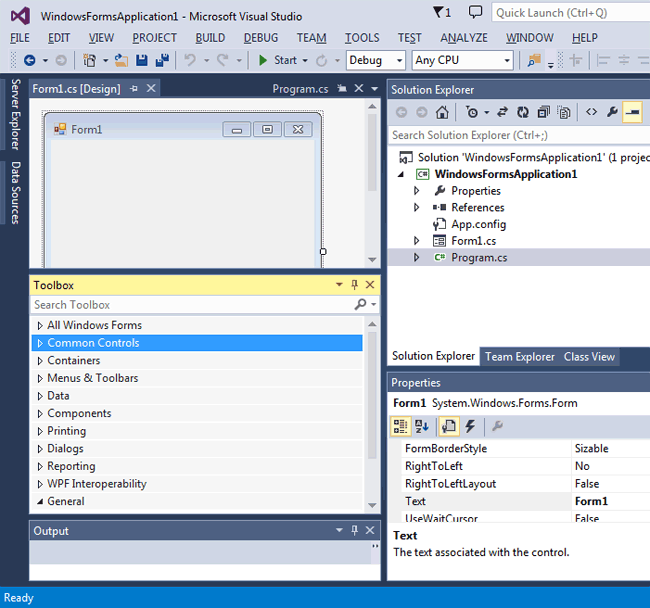Expand the Common Controls toolbox group
The width and height of the screenshot is (650, 608).
(40, 343)
